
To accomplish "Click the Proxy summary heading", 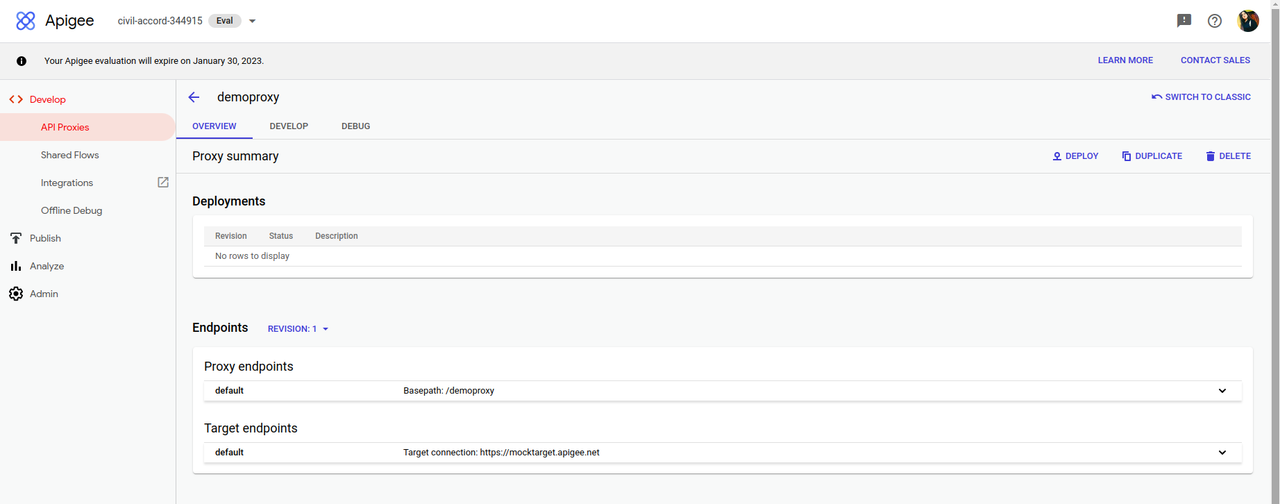I will pos(235,156).
